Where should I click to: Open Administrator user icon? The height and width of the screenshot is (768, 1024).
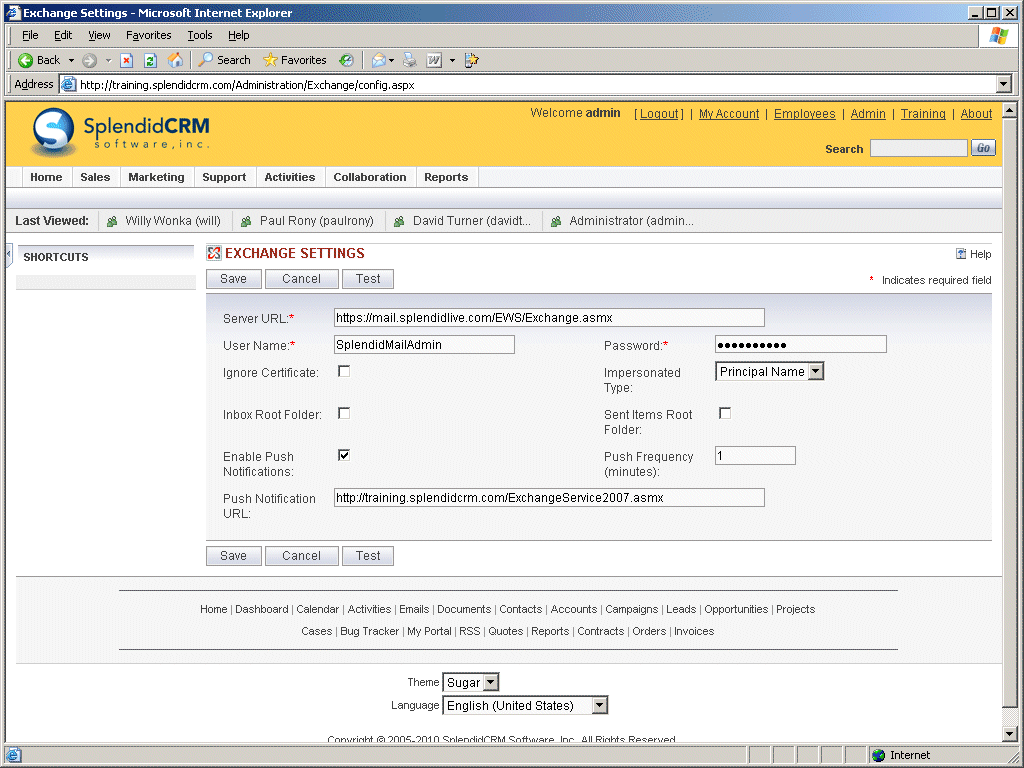tap(556, 221)
